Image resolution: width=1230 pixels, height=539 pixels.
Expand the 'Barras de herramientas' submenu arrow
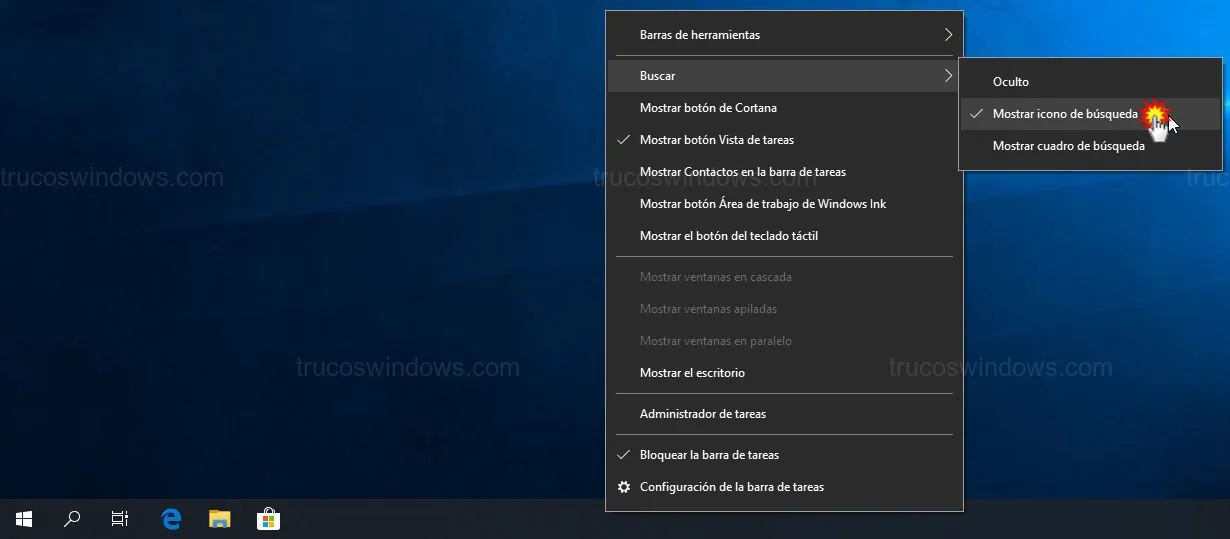[x=947, y=35]
